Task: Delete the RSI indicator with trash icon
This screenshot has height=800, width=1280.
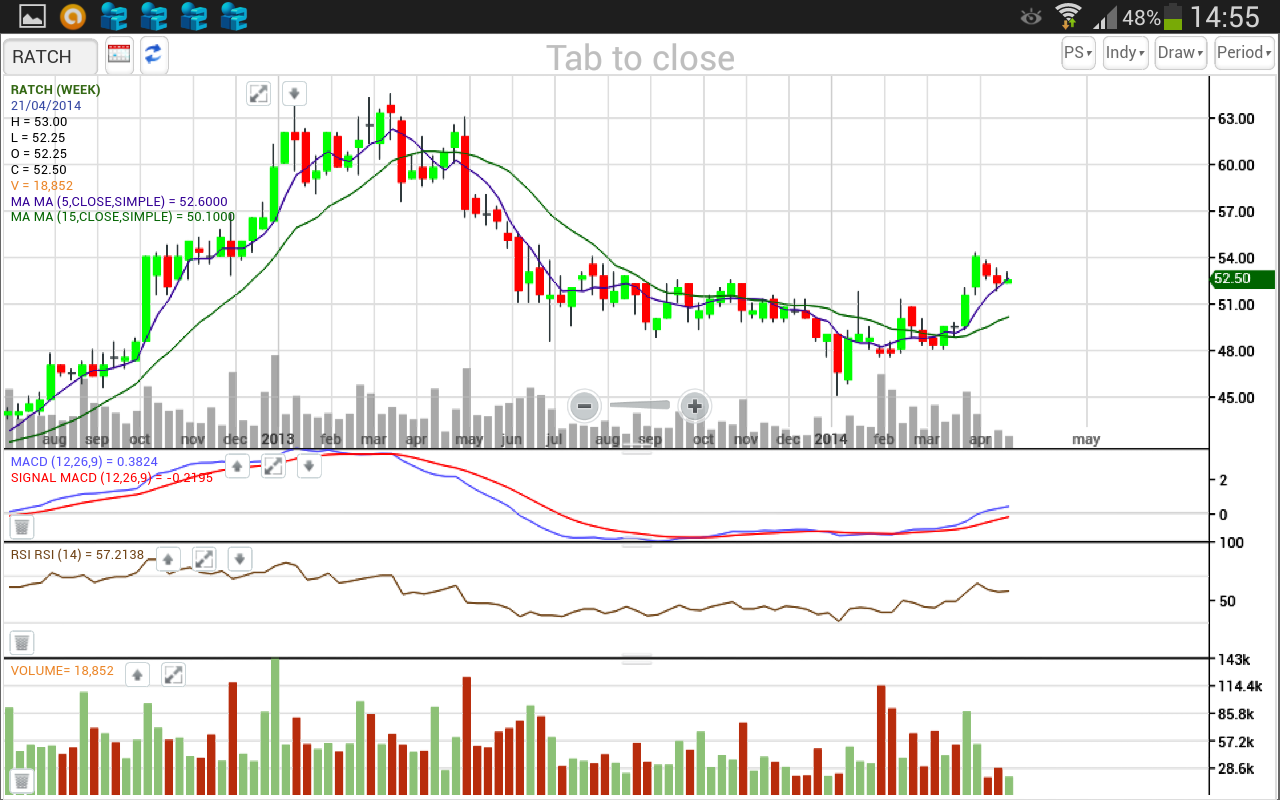Action: pos(22,642)
